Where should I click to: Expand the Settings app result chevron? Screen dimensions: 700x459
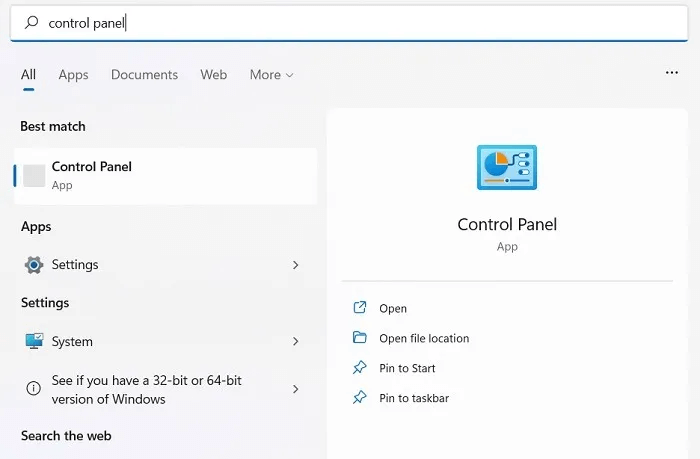pyautogui.click(x=296, y=265)
